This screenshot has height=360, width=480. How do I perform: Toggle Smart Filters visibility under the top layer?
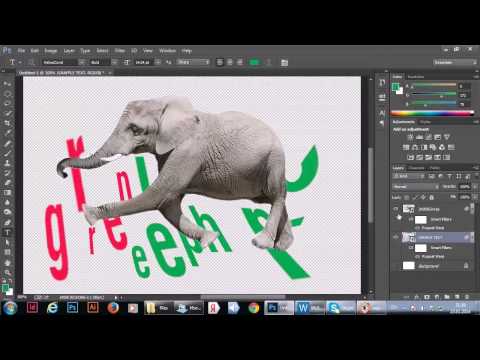tap(411, 220)
